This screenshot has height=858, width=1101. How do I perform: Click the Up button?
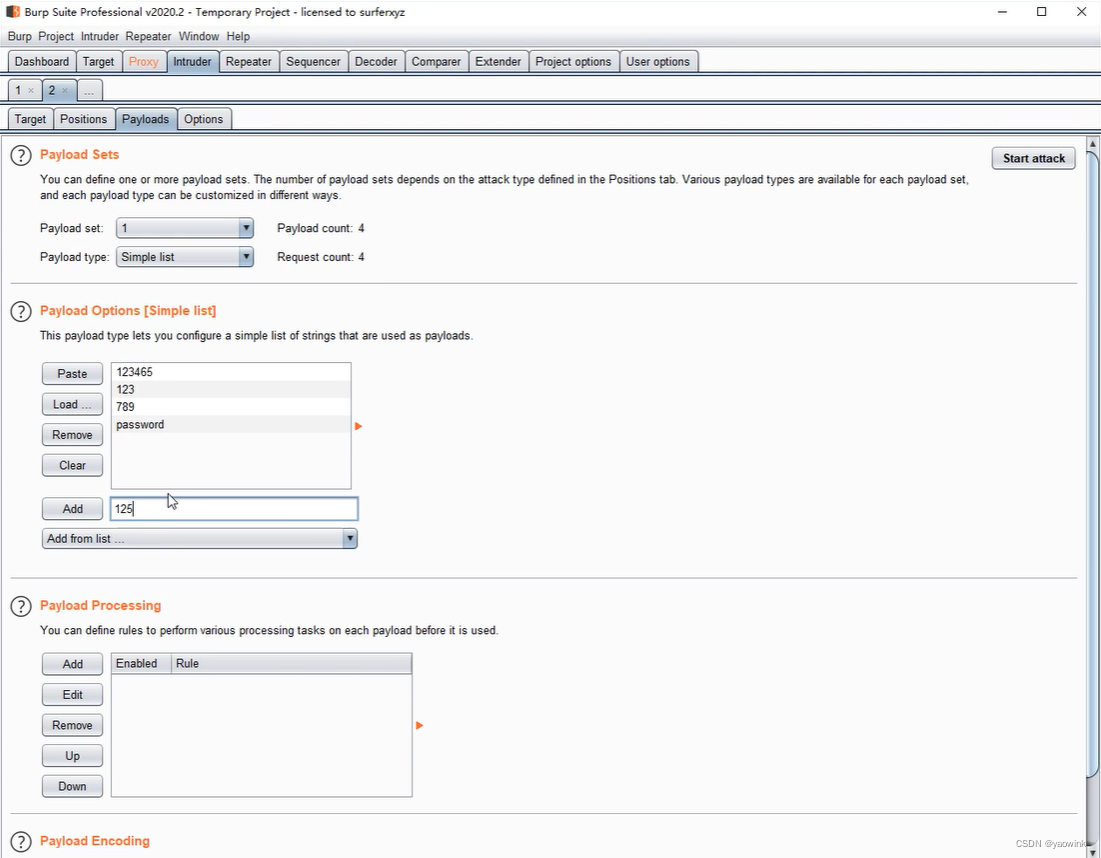click(x=72, y=755)
